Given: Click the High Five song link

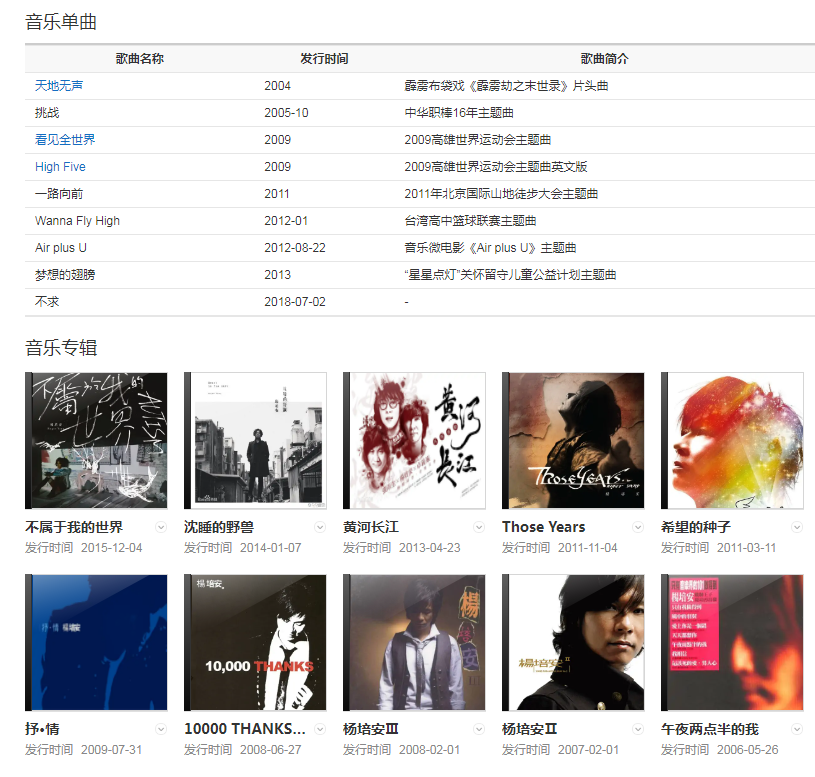Looking at the screenshot, I should (60, 167).
